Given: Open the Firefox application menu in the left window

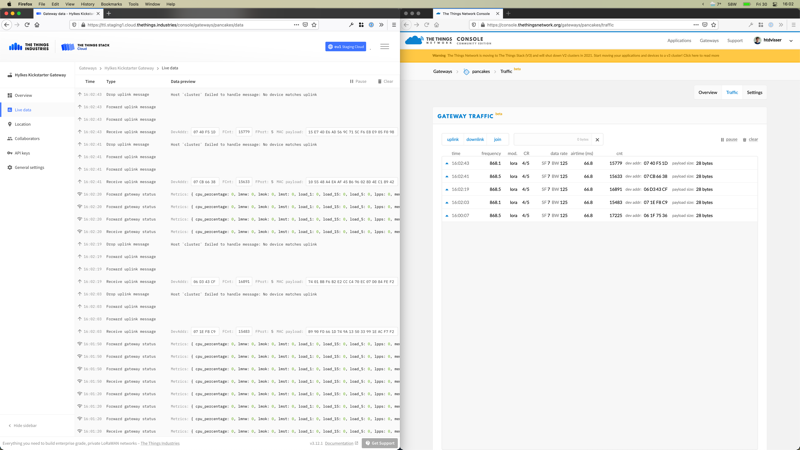Looking at the screenshot, I should [x=393, y=24].
